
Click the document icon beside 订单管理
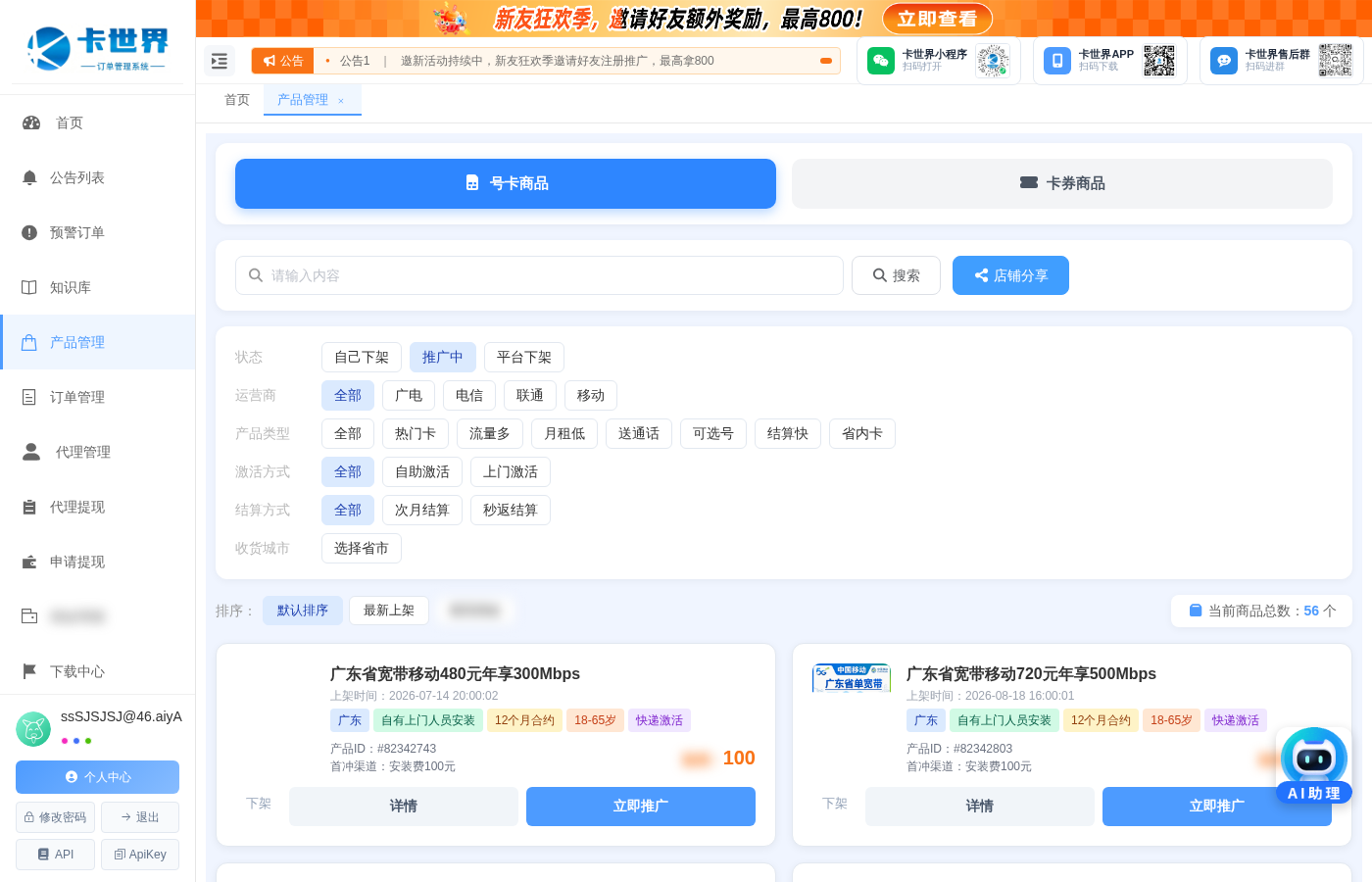(29, 397)
